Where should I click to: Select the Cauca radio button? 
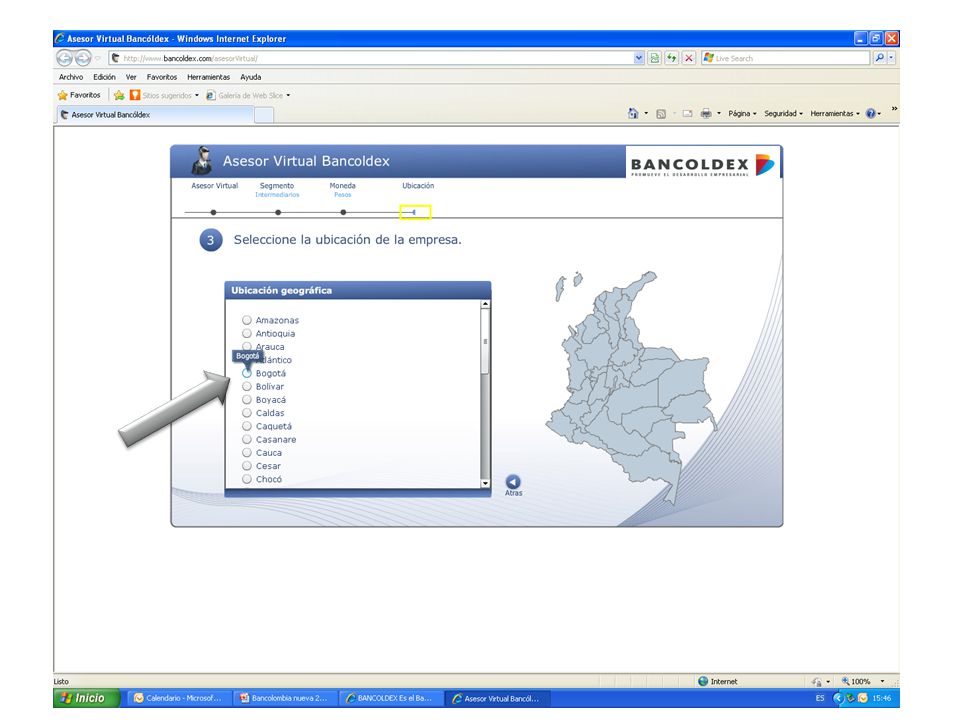(247, 452)
